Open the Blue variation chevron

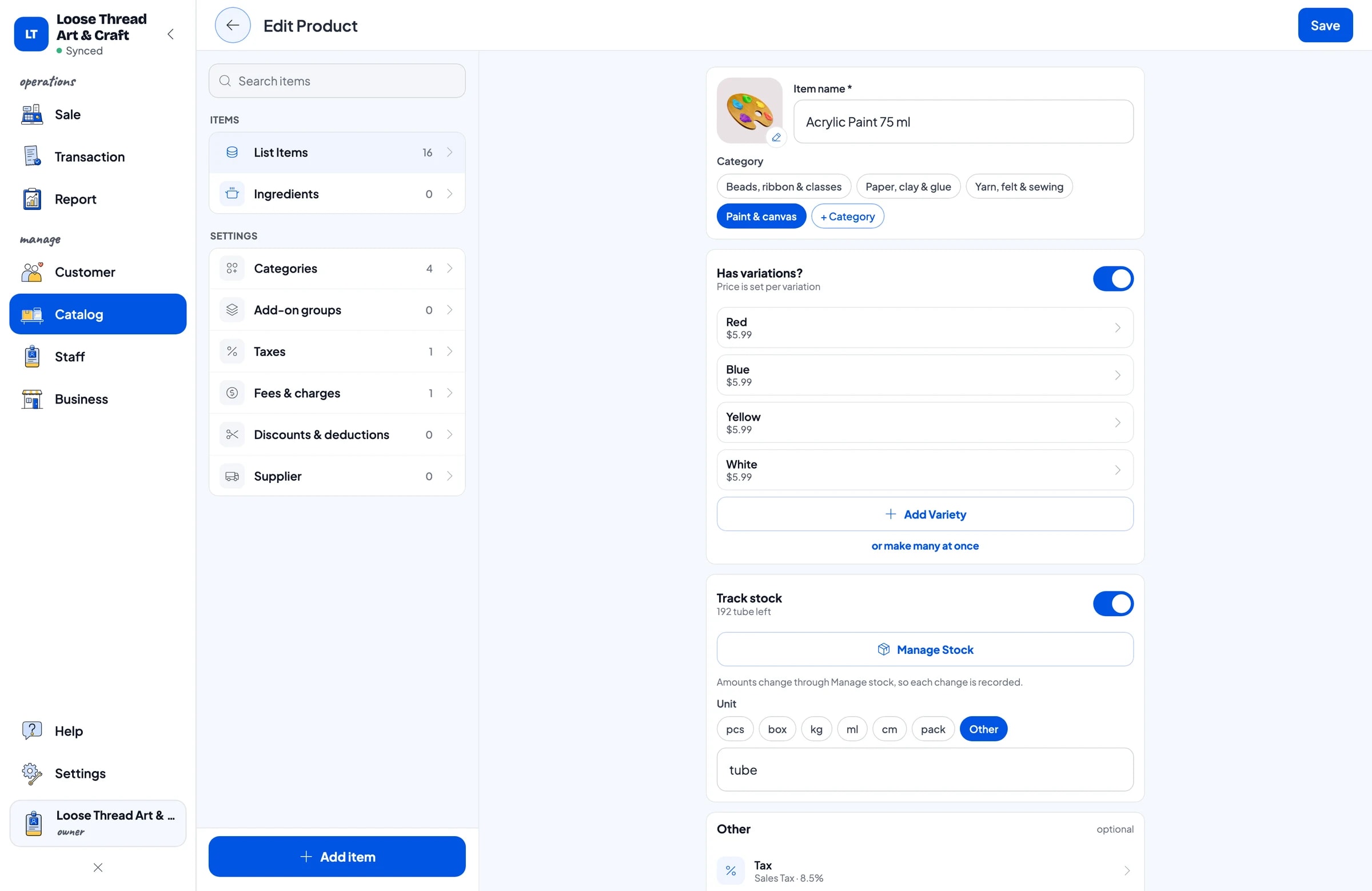[x=1116, y=375]
